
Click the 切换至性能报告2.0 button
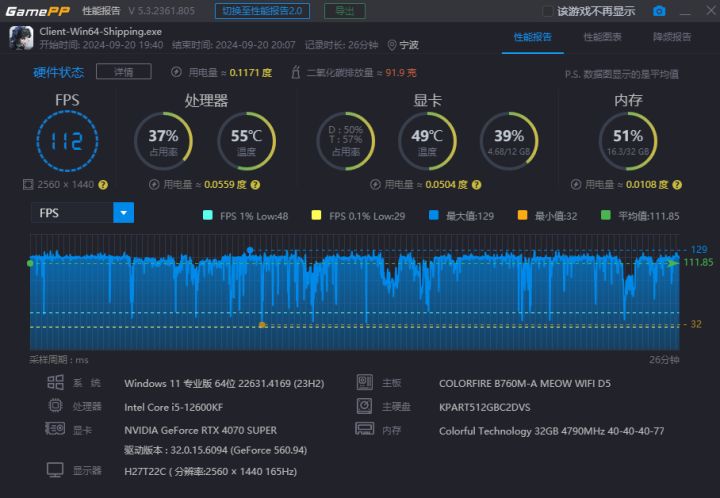262,11
